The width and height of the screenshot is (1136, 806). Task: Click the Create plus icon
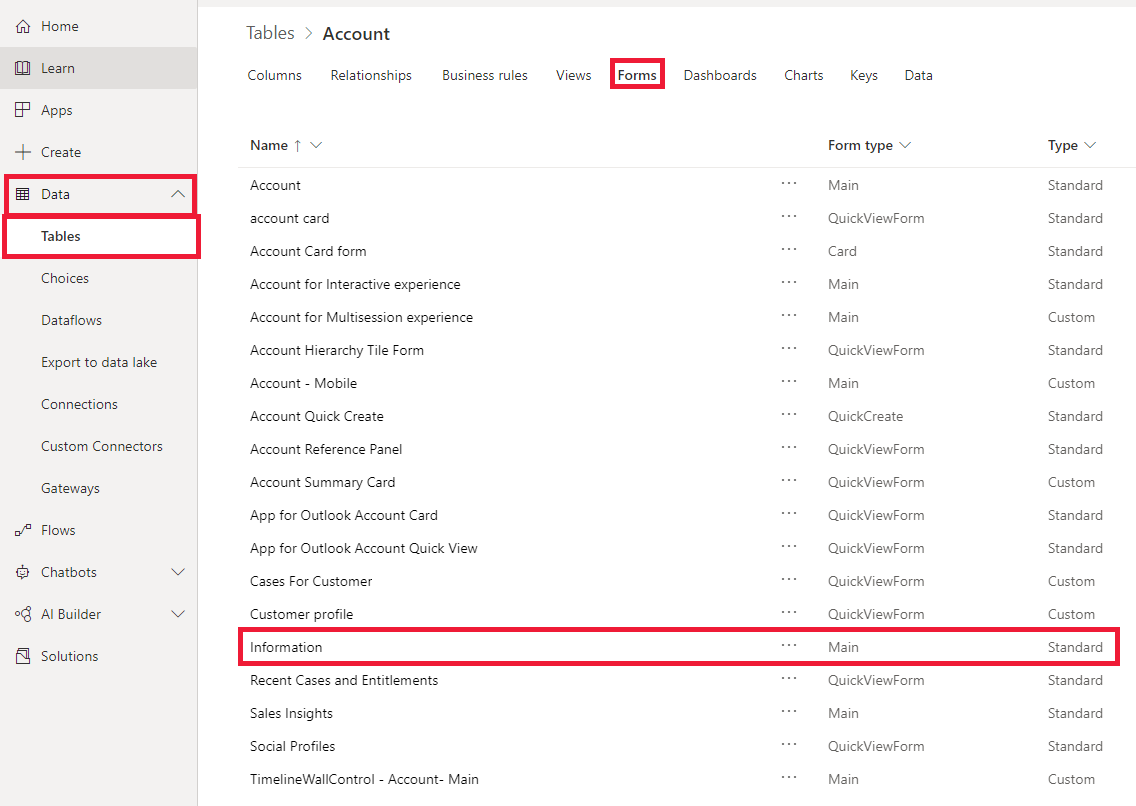22,152
